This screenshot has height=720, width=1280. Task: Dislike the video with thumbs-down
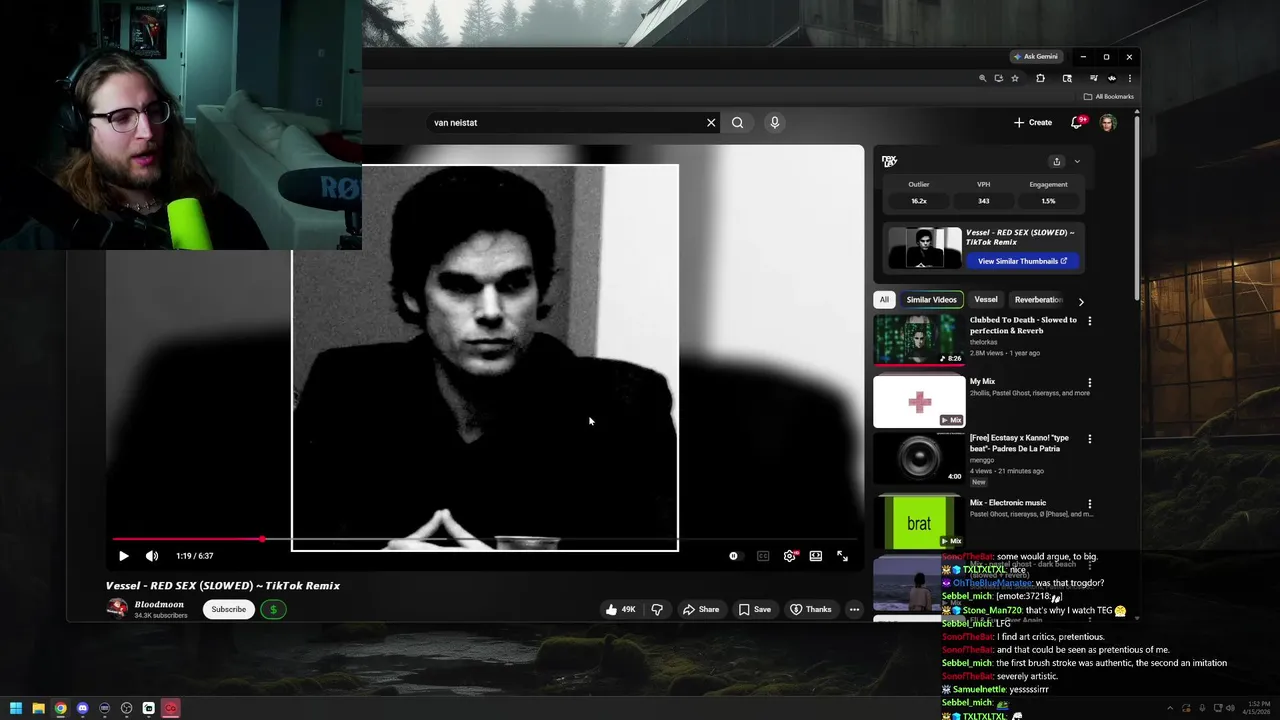click(657, 609)
